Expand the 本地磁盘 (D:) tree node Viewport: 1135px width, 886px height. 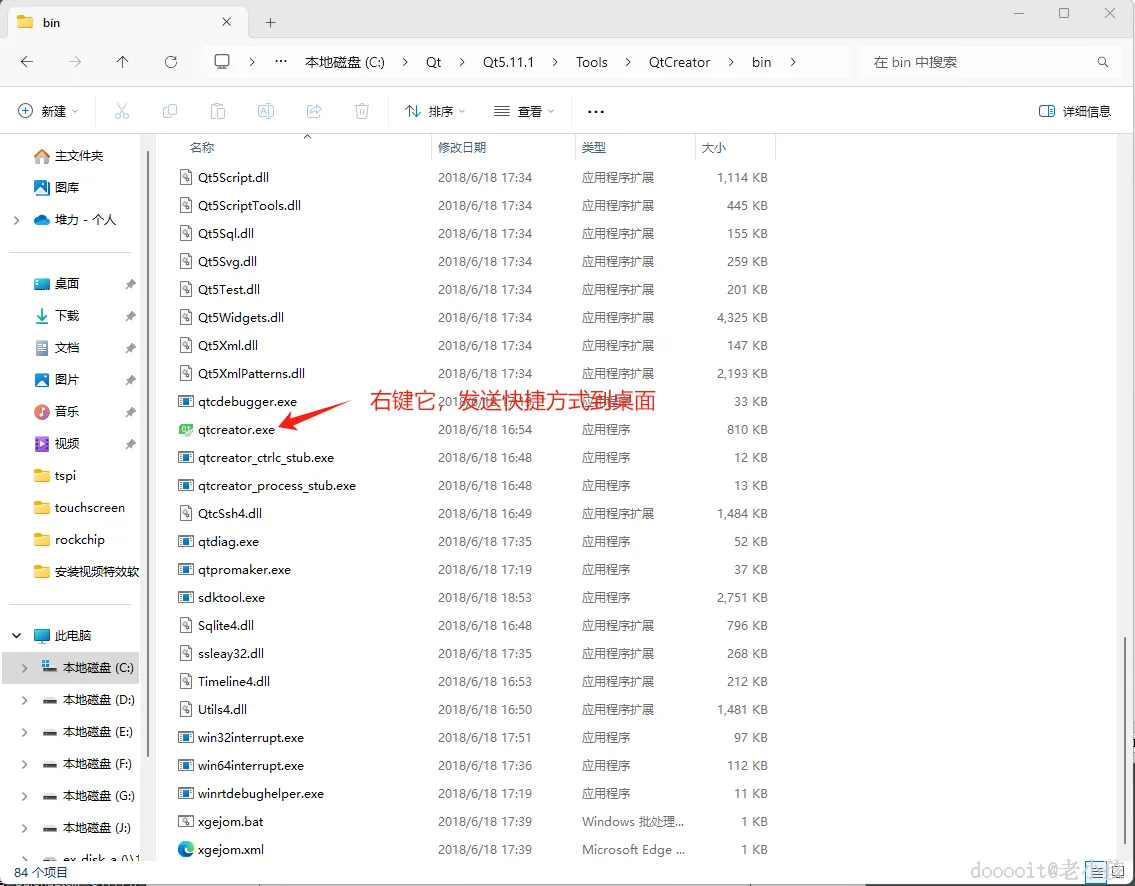pyautogui.click(x=25, y=700)
